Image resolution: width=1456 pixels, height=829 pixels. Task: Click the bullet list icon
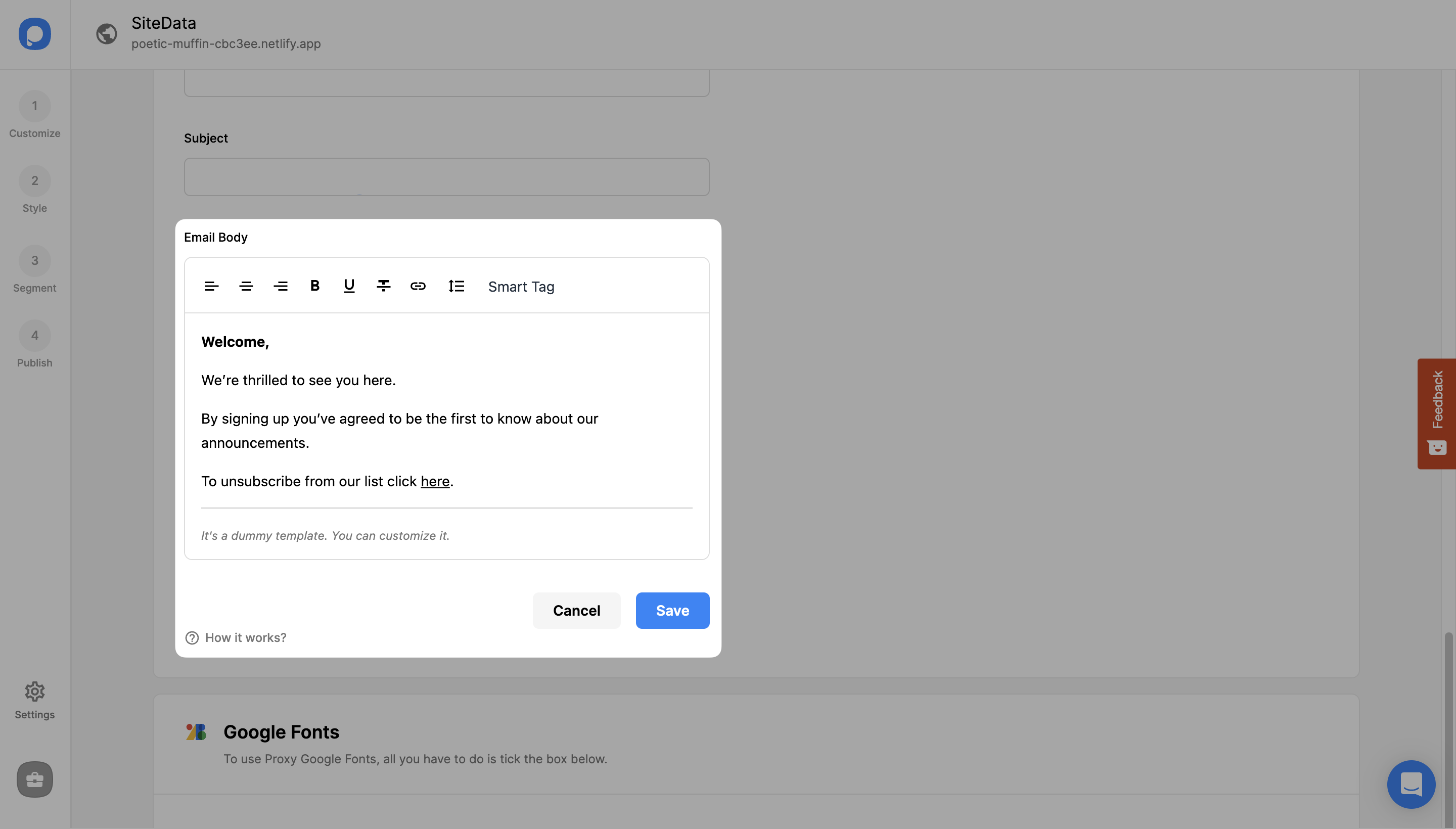point(456,286)
